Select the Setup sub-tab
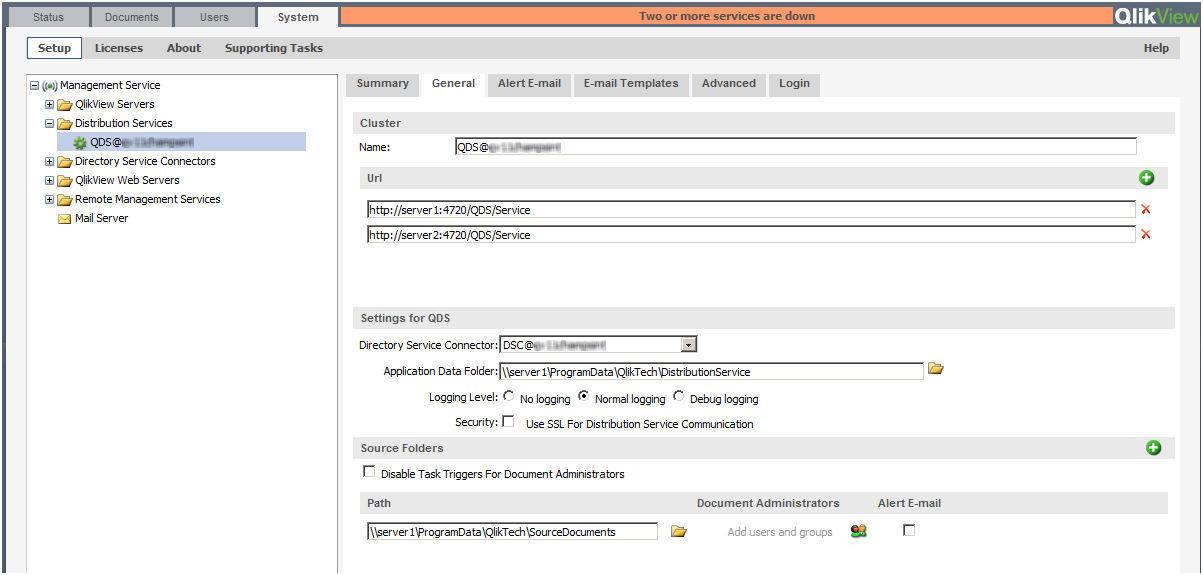Screen dimensions: 1203x575 click(54, 48)
